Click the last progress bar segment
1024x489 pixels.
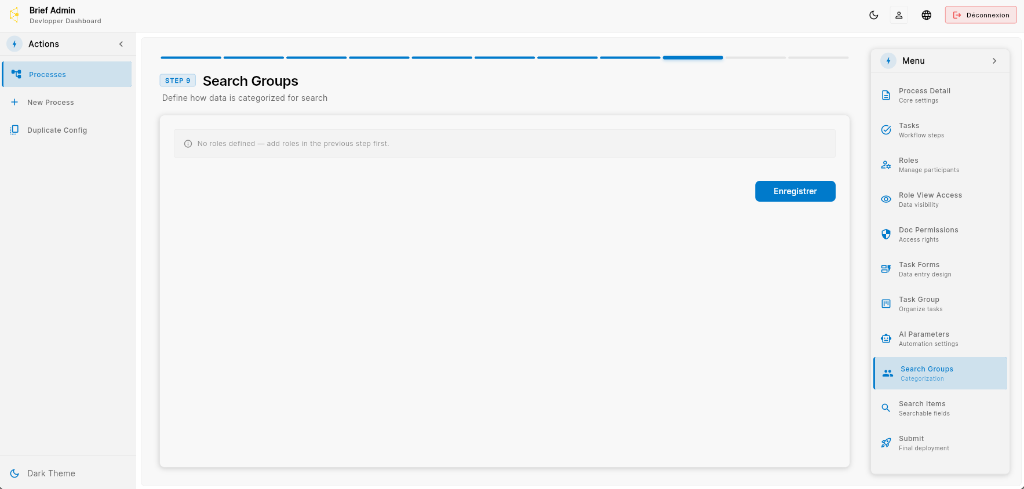818,57
